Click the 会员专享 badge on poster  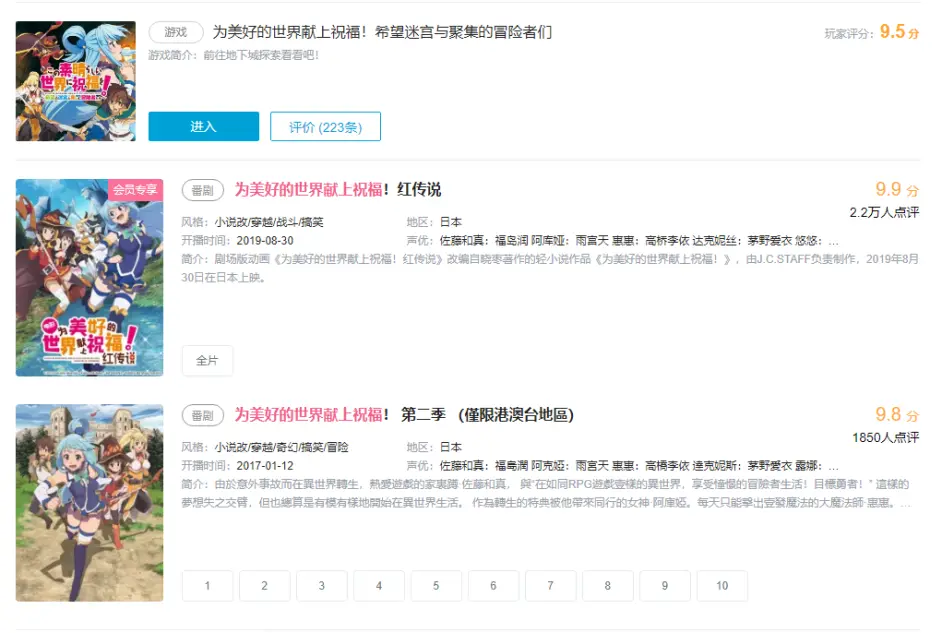coord(135,189)
